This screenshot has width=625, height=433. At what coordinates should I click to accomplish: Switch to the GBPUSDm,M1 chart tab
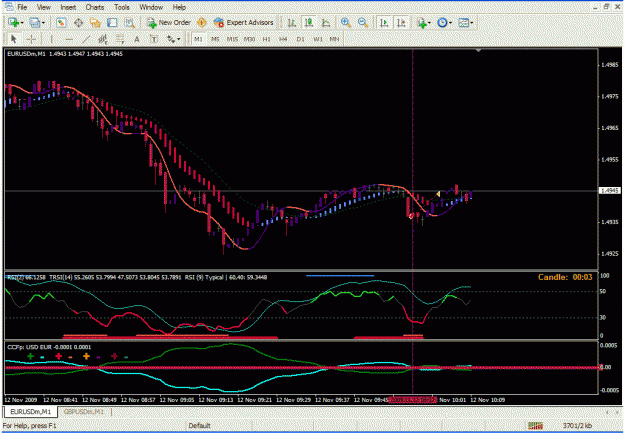tap(84, 411)
